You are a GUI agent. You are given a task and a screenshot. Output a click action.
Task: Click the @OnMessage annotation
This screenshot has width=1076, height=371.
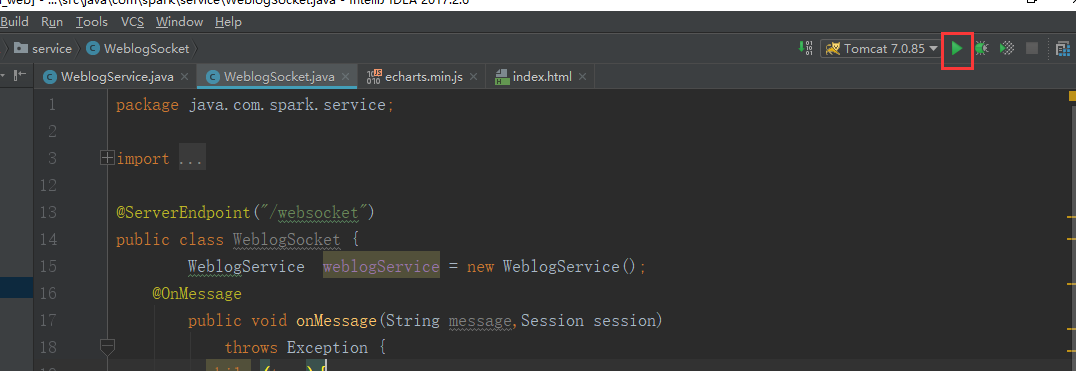tap(197, 294)
